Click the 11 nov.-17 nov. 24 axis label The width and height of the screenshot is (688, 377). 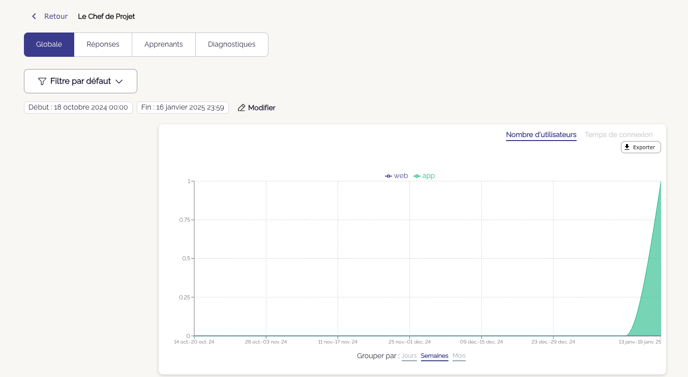point(338,342)
